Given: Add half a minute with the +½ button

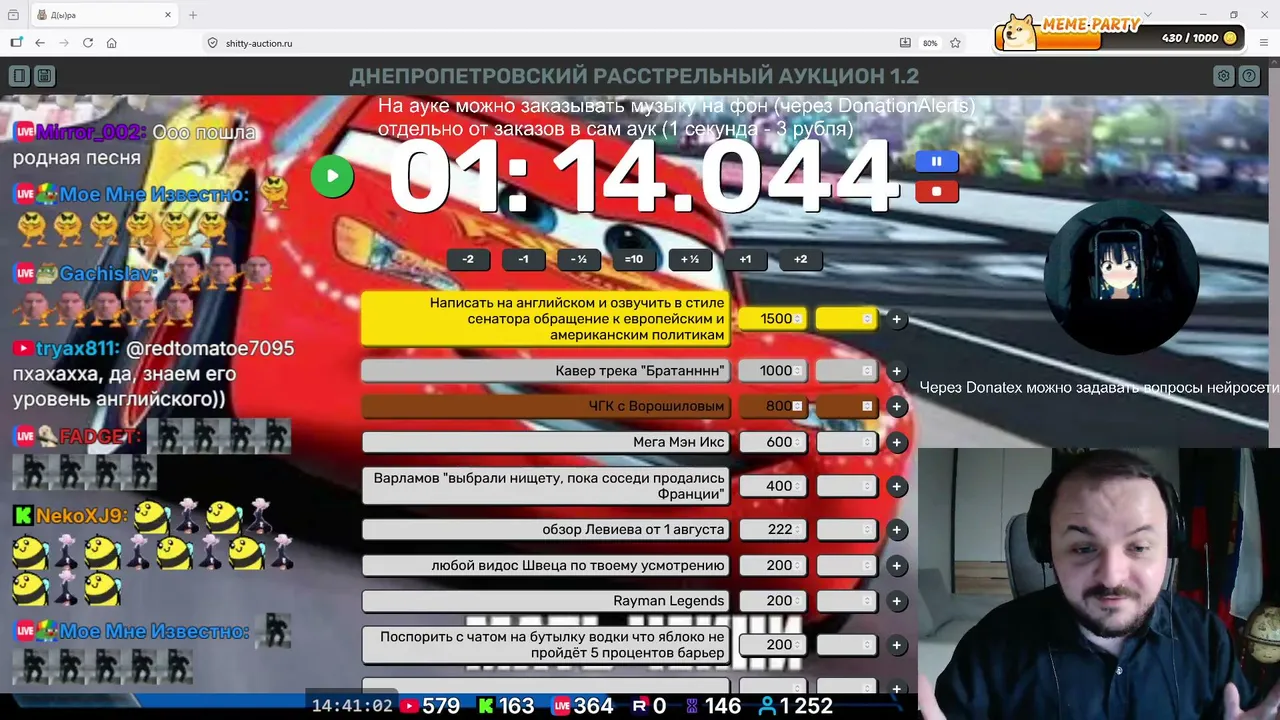Looking at the screenshot, I should [689, 259].
